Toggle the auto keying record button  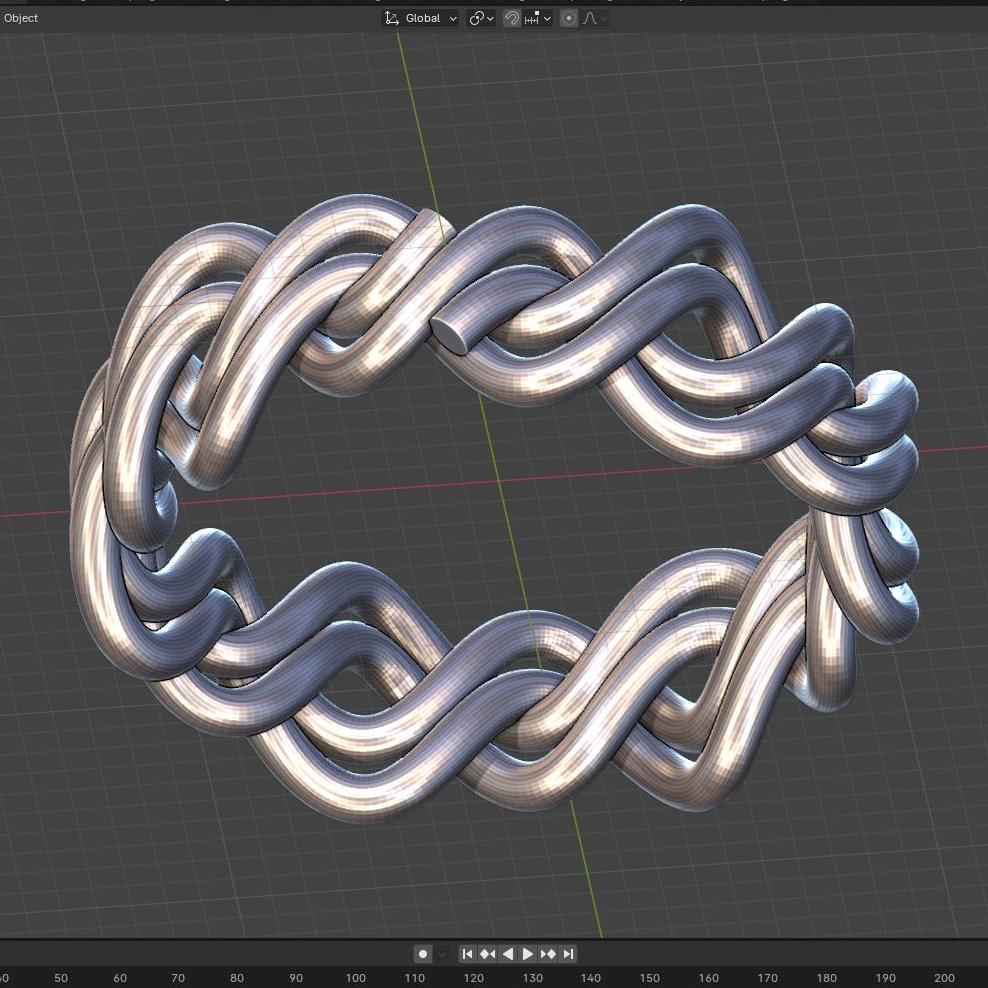tap(423, 954)
